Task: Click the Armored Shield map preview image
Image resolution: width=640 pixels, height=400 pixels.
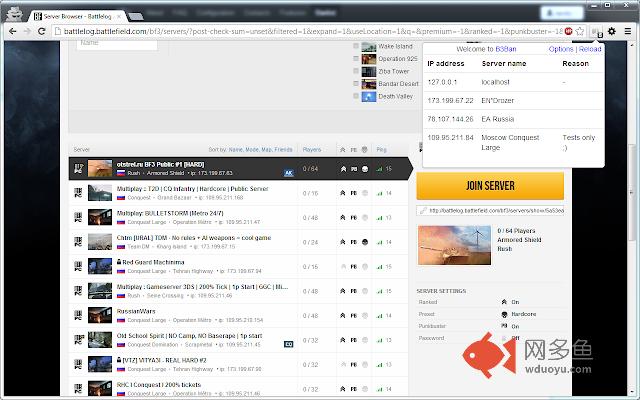Action: click(x=454, y=245)
